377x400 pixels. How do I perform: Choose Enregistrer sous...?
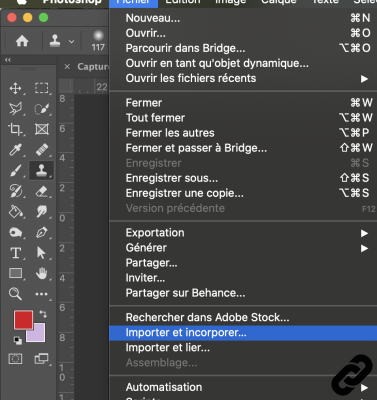pos(243,178)
